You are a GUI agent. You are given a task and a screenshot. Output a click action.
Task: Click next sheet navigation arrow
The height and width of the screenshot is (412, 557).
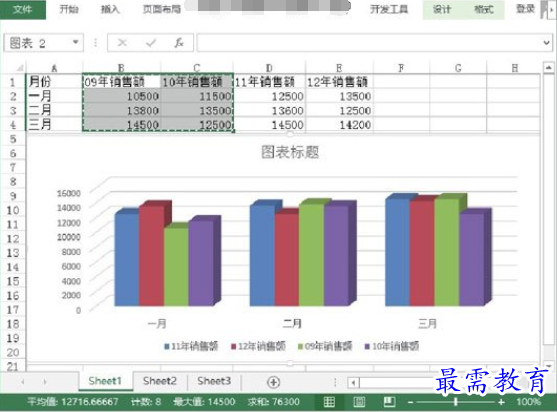click(45, 382)
